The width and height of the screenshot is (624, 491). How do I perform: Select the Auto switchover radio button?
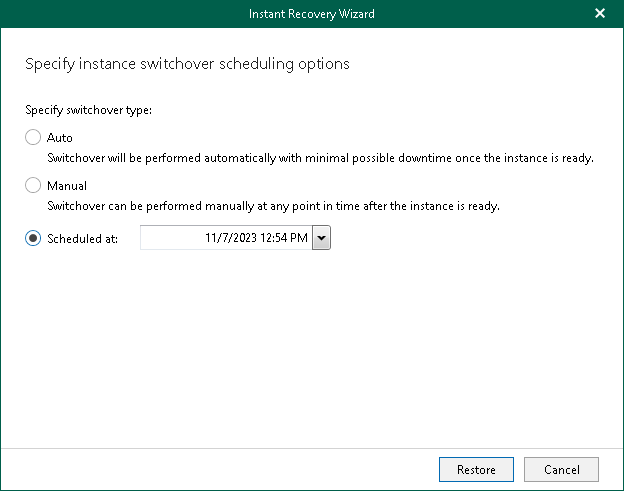(33, 138)
